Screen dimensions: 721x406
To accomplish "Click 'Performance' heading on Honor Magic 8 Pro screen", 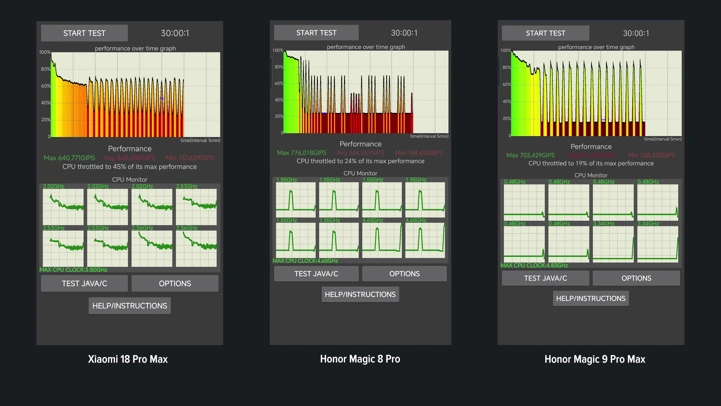I will pyautogui.click(x=360, y=144).
